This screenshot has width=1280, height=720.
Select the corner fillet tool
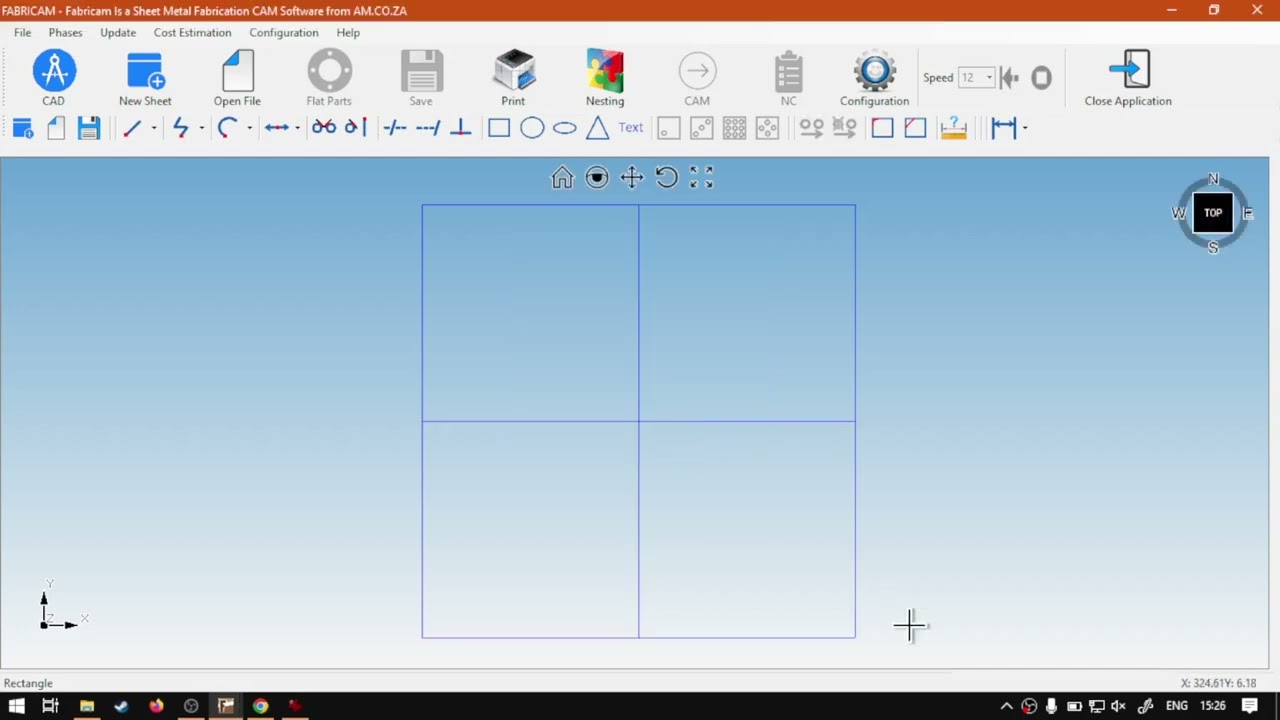click(x=882, y=128)
